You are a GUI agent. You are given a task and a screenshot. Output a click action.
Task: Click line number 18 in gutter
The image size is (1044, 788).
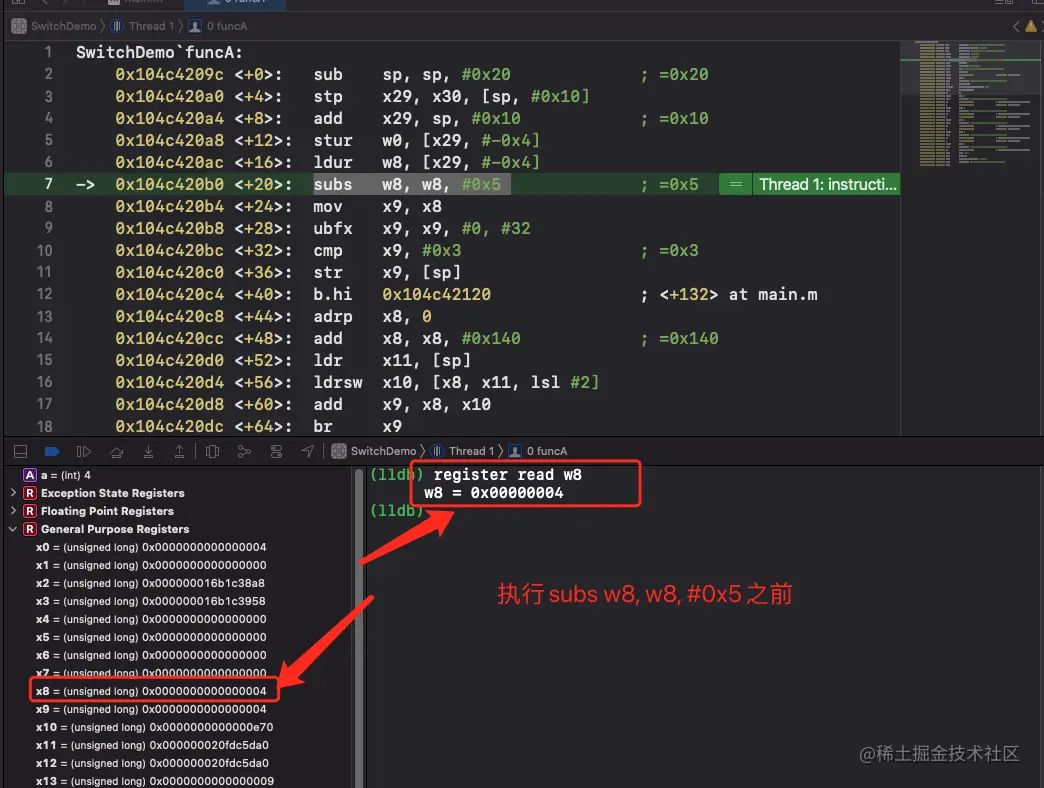point(45,426)
